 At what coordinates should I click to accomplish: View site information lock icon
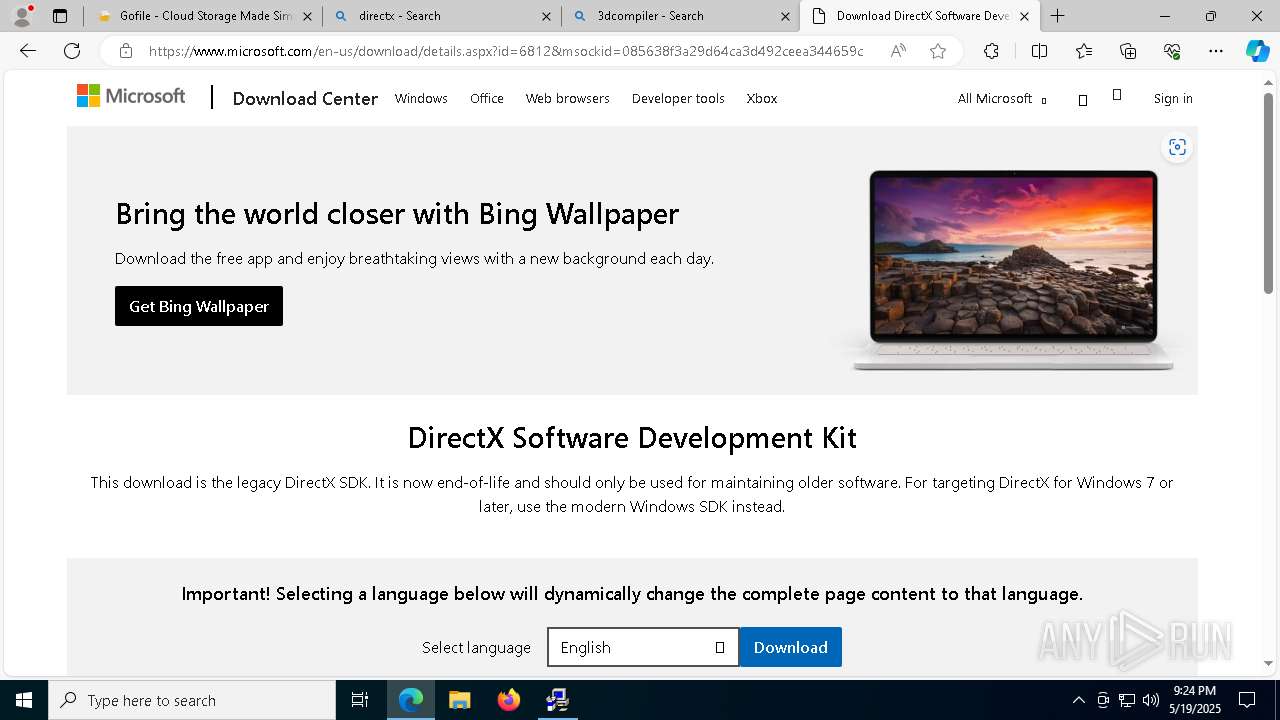(x=125, y=51)
